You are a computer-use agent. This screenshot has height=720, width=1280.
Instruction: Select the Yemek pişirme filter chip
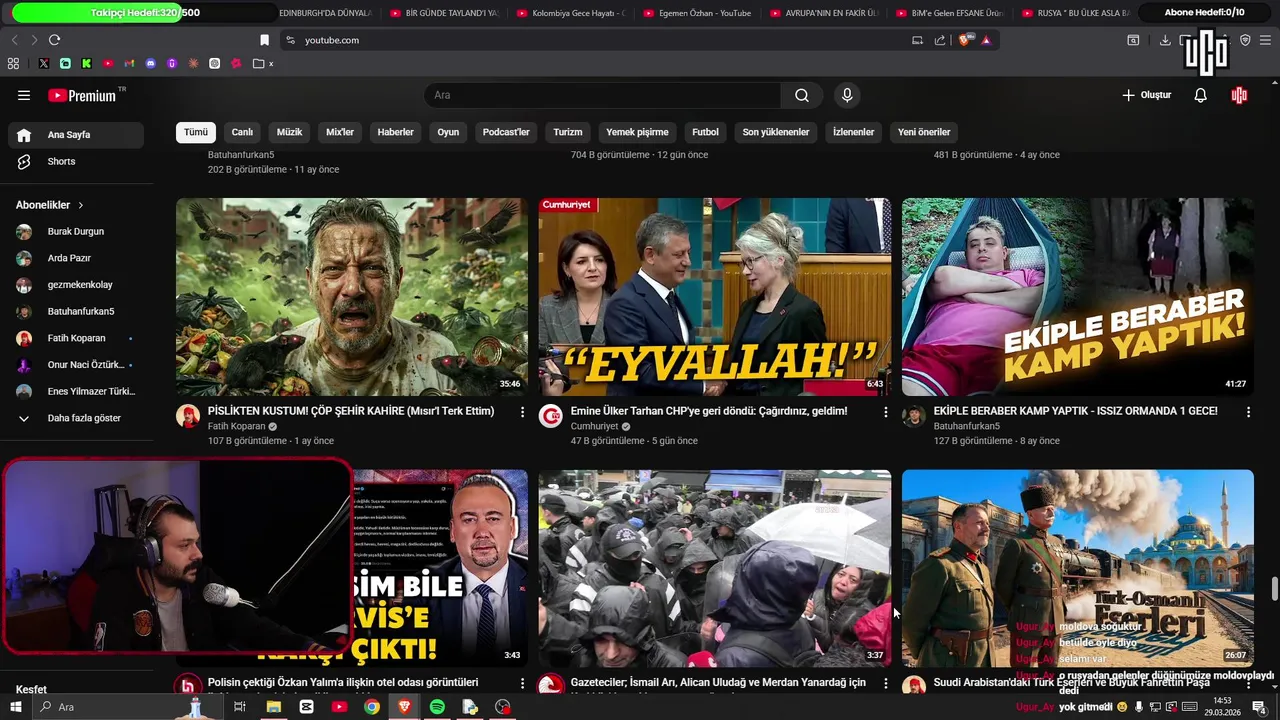point(637,132)
